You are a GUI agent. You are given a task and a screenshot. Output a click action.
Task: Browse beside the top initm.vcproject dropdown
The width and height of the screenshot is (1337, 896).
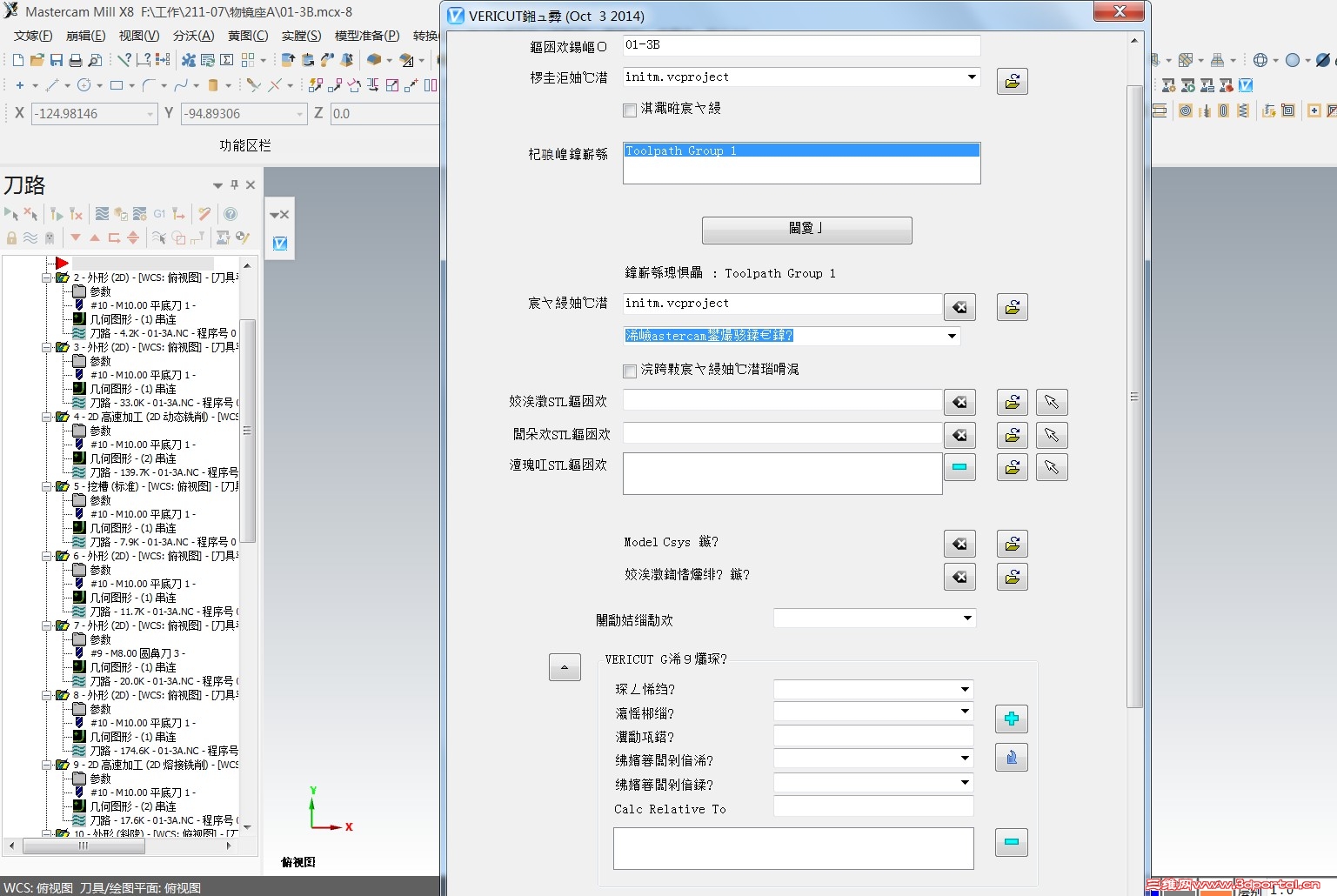point(1013,81)
